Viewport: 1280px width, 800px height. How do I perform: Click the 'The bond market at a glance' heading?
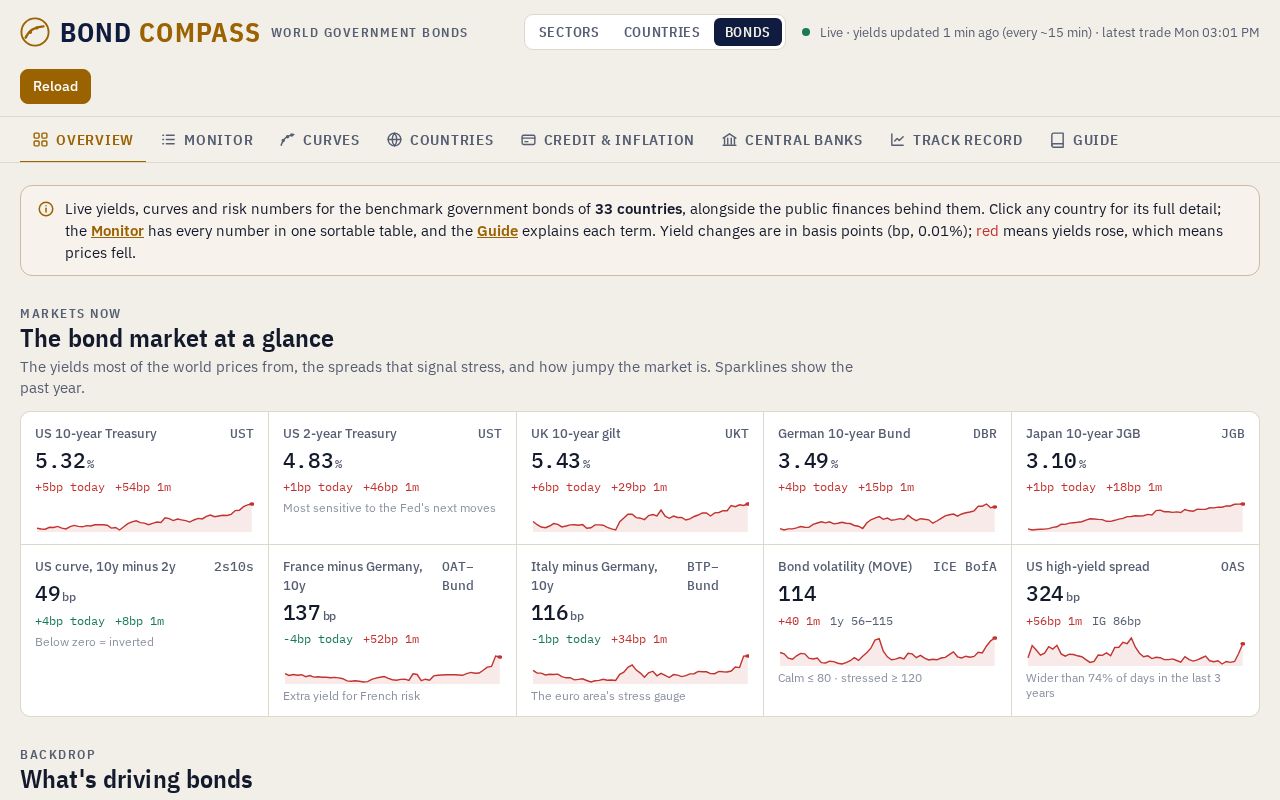click(177, 338)
